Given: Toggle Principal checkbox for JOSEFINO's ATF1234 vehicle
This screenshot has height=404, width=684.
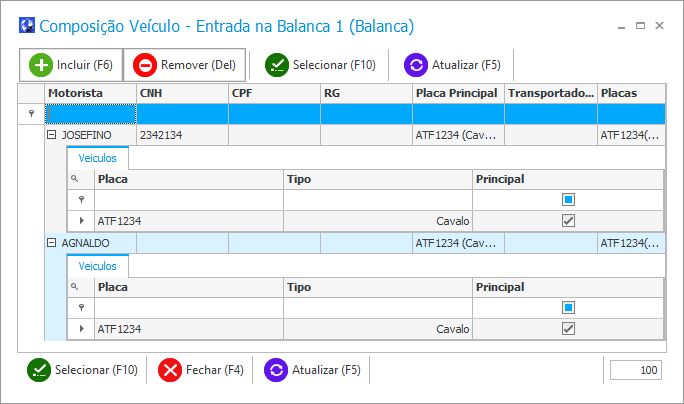Looking at the screenshot, I should 568,221.
